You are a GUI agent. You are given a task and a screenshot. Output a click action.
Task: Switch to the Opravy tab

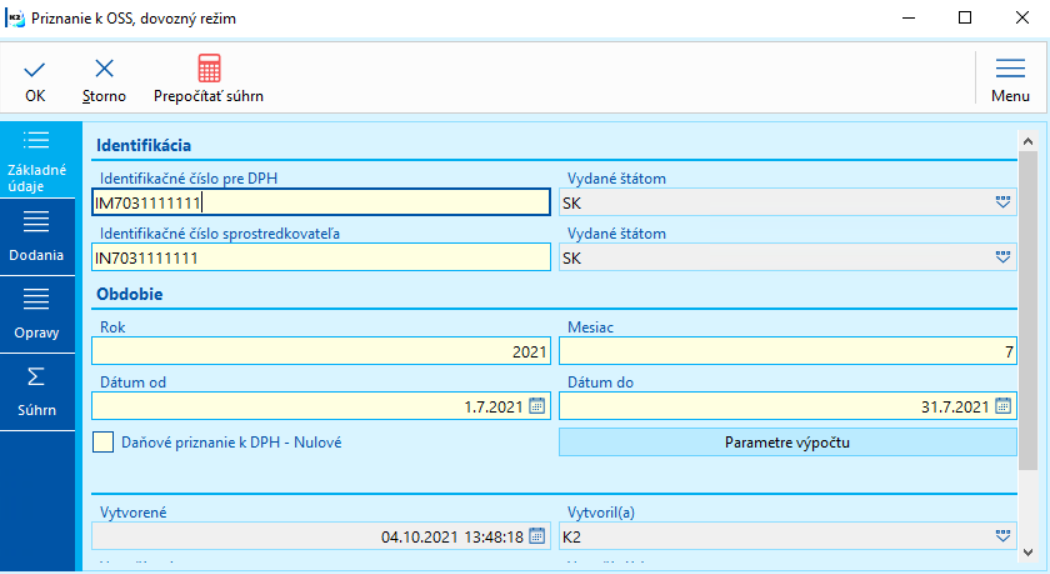click(38, 315)
